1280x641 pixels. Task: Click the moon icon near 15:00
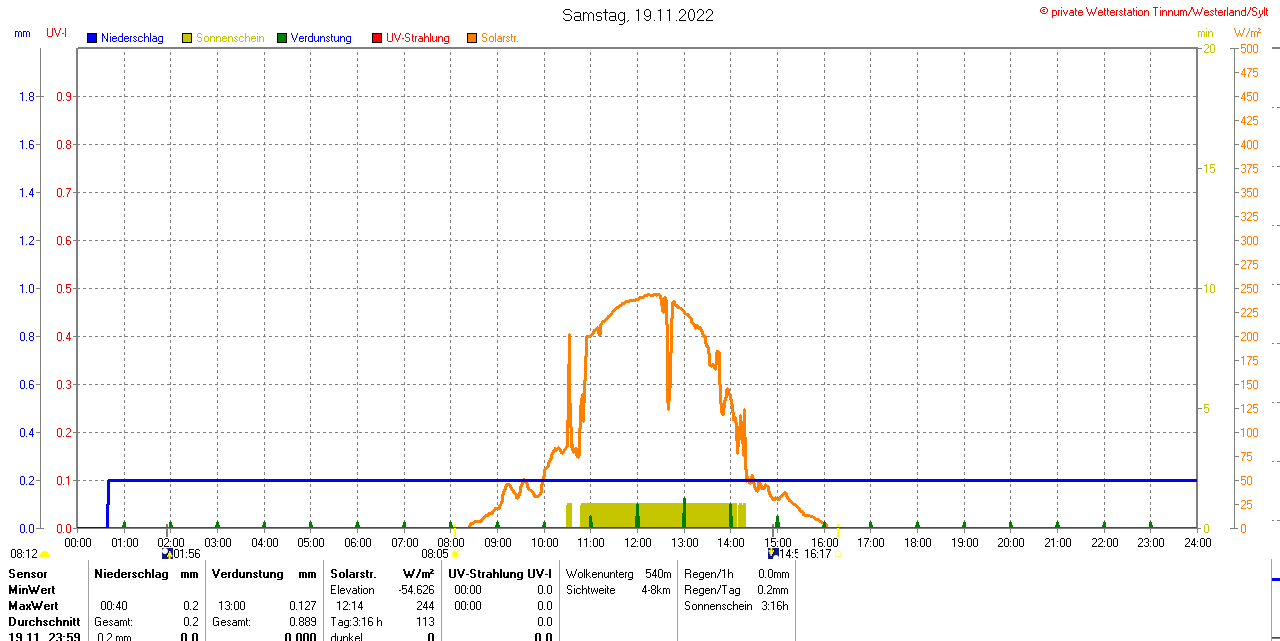click(x=773, y=553)
